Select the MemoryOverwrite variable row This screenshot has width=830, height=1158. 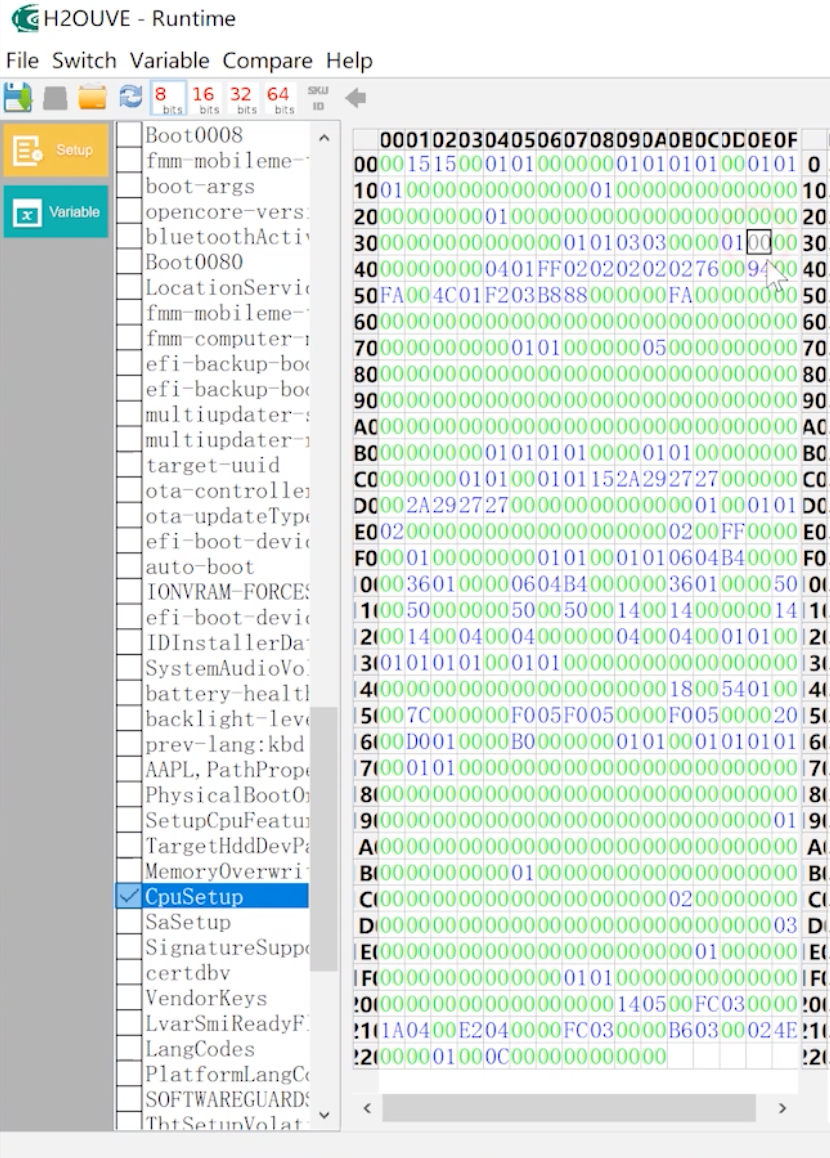[x=226, y=871]
